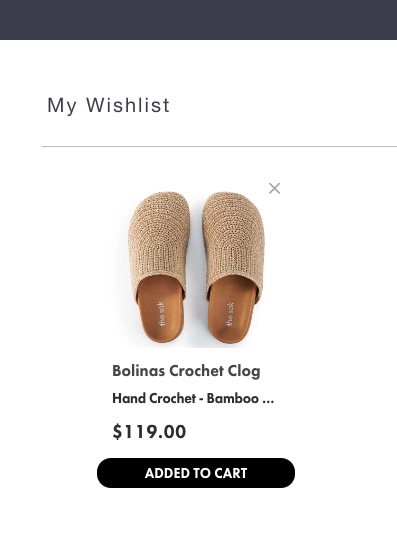Click the word 'Wishlist' in the heading

[x=128, y=105]
